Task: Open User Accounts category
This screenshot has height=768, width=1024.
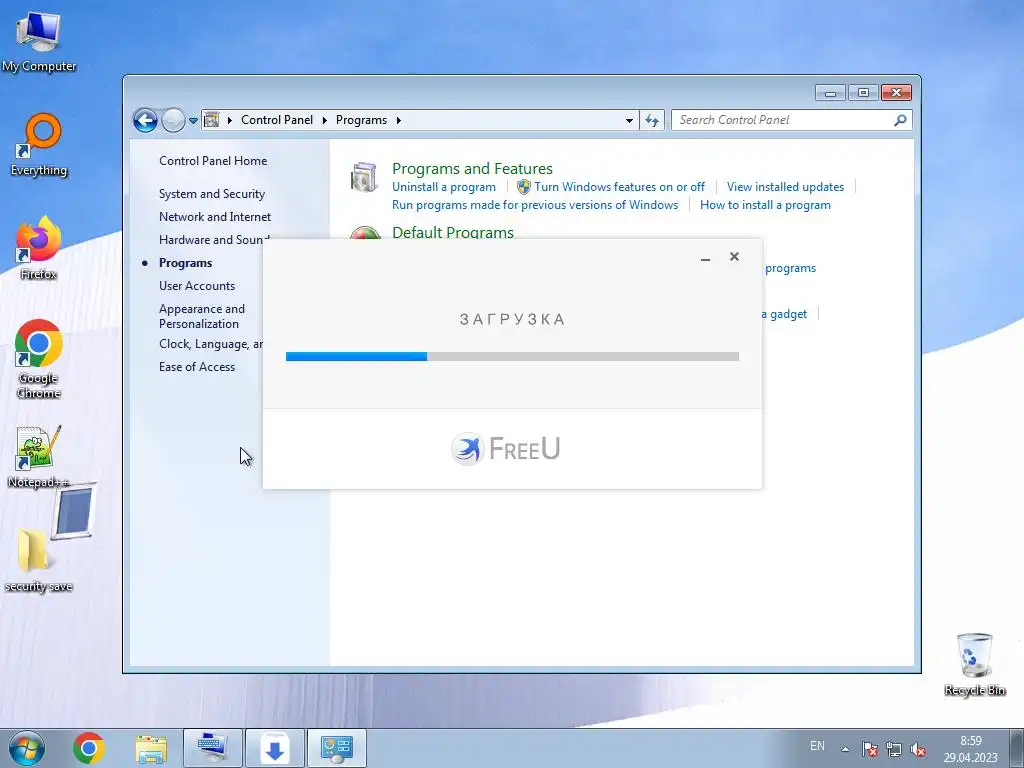Action: pos(197,285)
